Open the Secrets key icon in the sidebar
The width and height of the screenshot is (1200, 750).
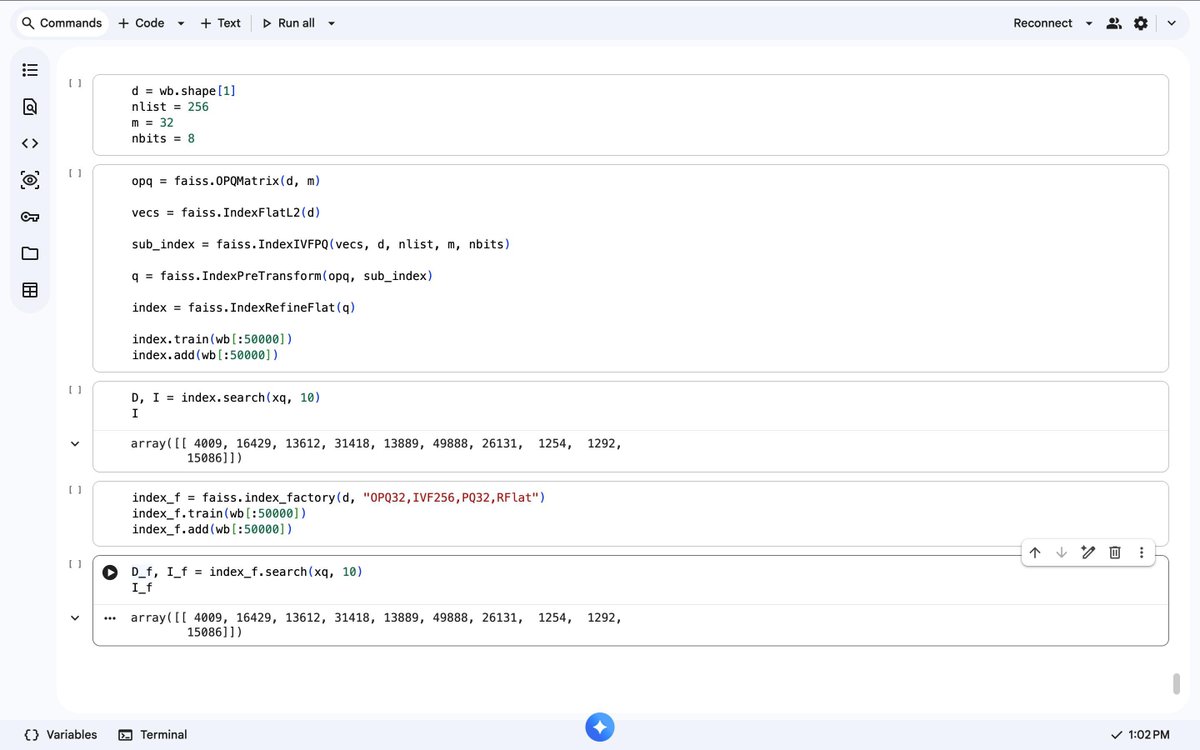click(x=30, y=217)
